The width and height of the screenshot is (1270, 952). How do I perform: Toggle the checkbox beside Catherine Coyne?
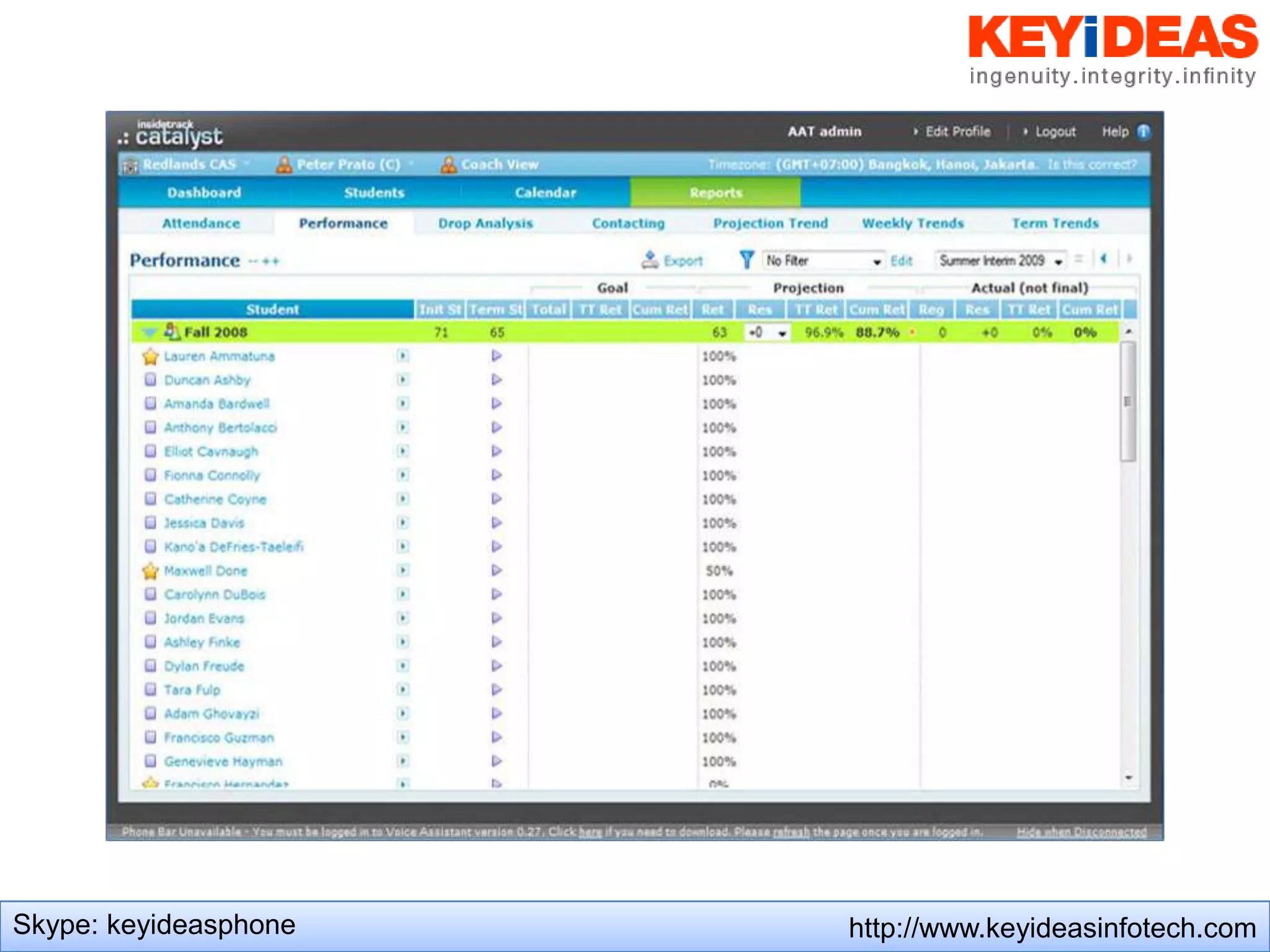[150, 499]
